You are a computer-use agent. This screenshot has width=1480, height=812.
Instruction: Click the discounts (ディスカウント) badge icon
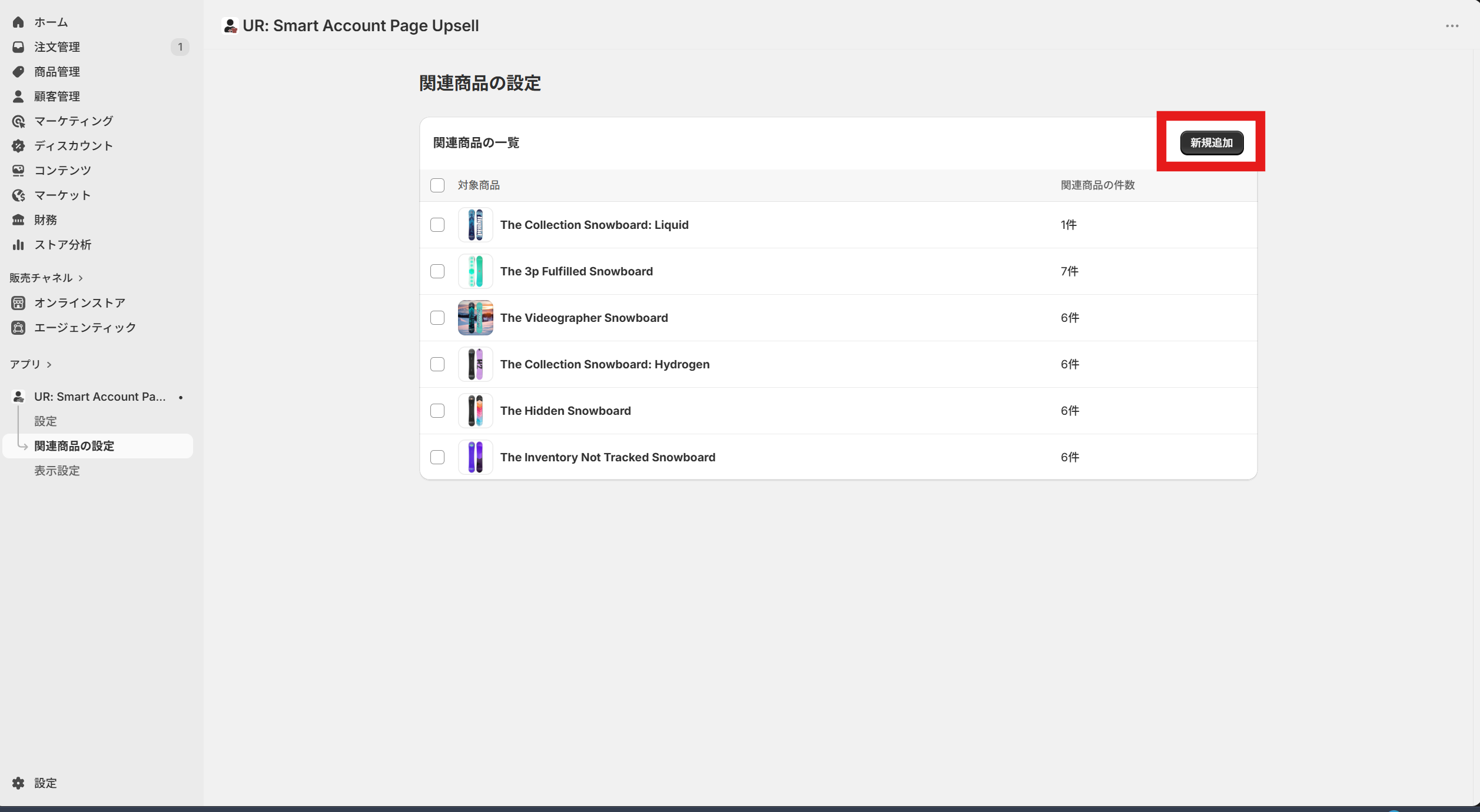[18, 145]
